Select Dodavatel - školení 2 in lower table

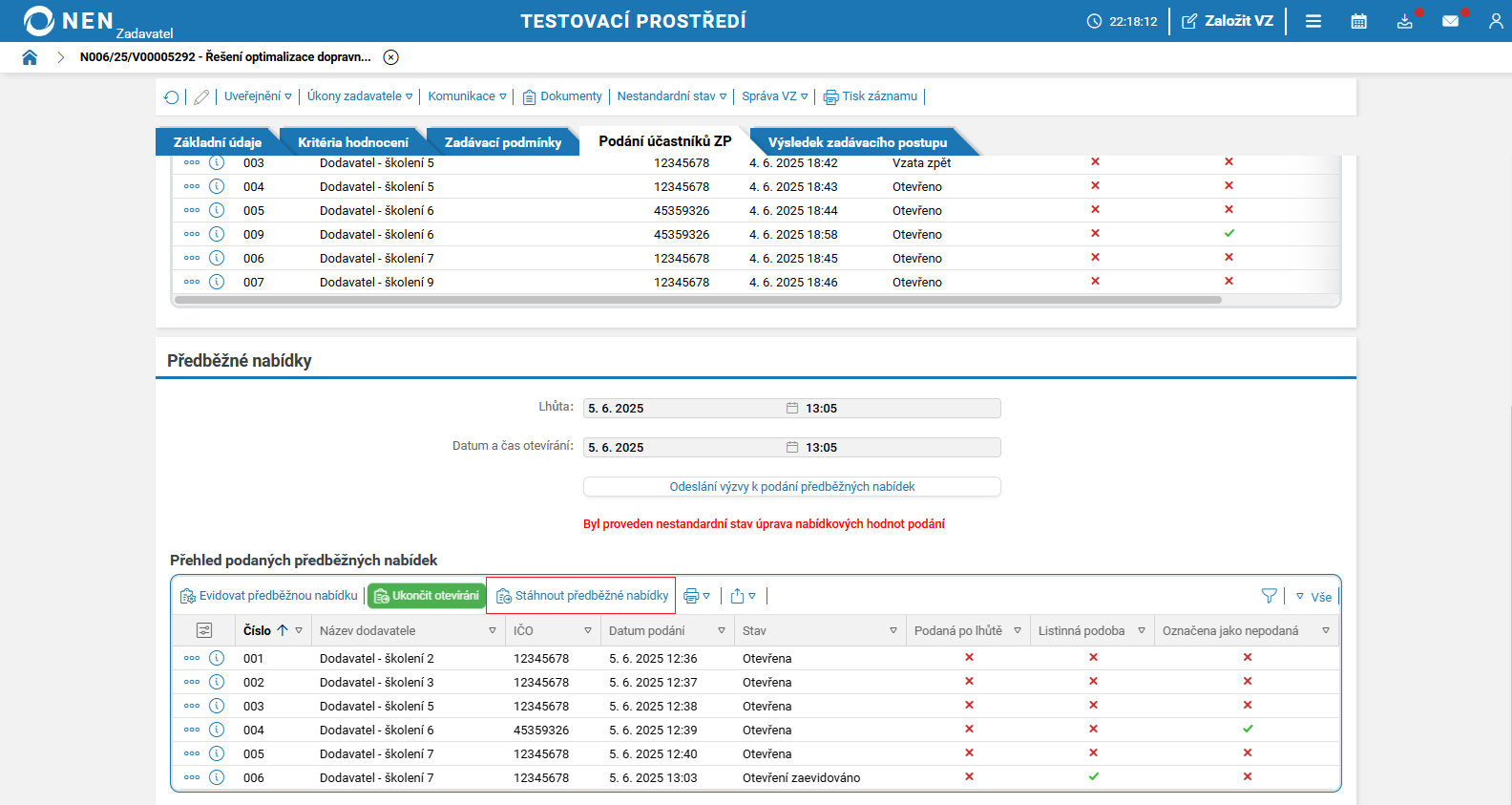(377, 658)
